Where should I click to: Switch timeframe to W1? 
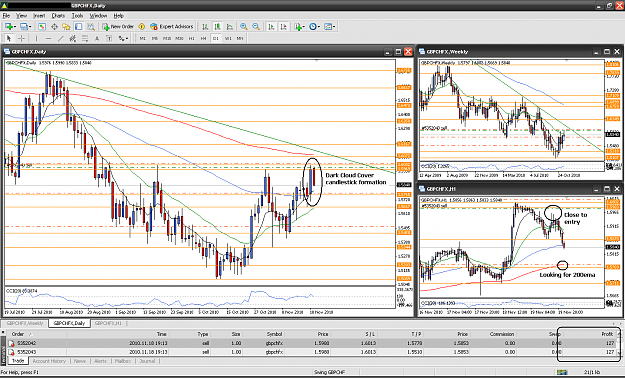[x=228, y=38]
